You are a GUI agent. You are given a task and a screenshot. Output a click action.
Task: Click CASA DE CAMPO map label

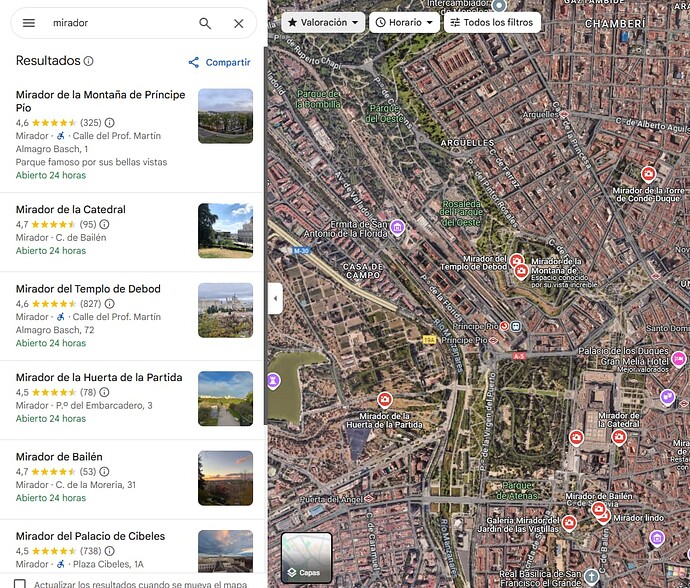[x=363, y=271]
